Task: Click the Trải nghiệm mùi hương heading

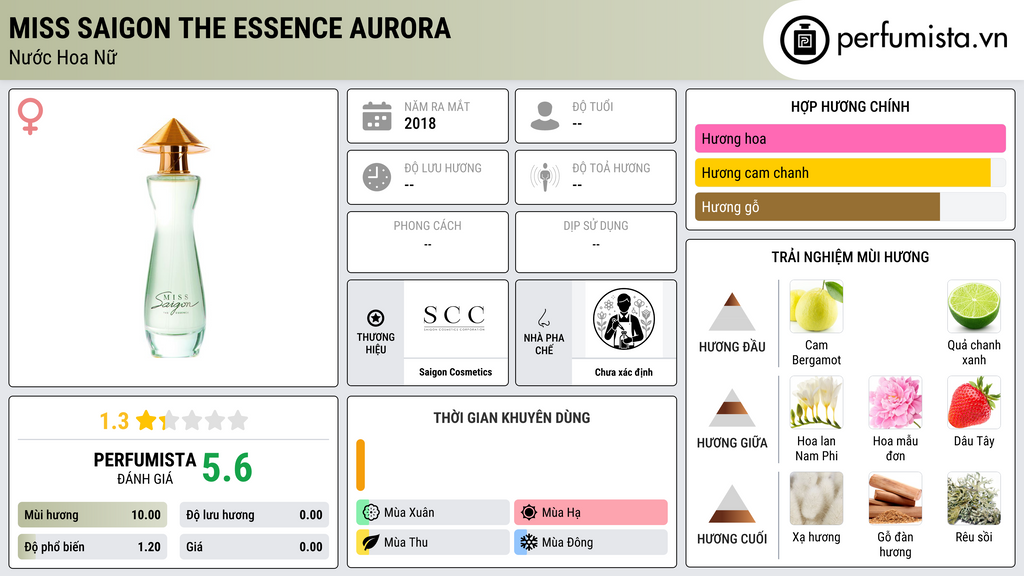Action: (850, 257)
